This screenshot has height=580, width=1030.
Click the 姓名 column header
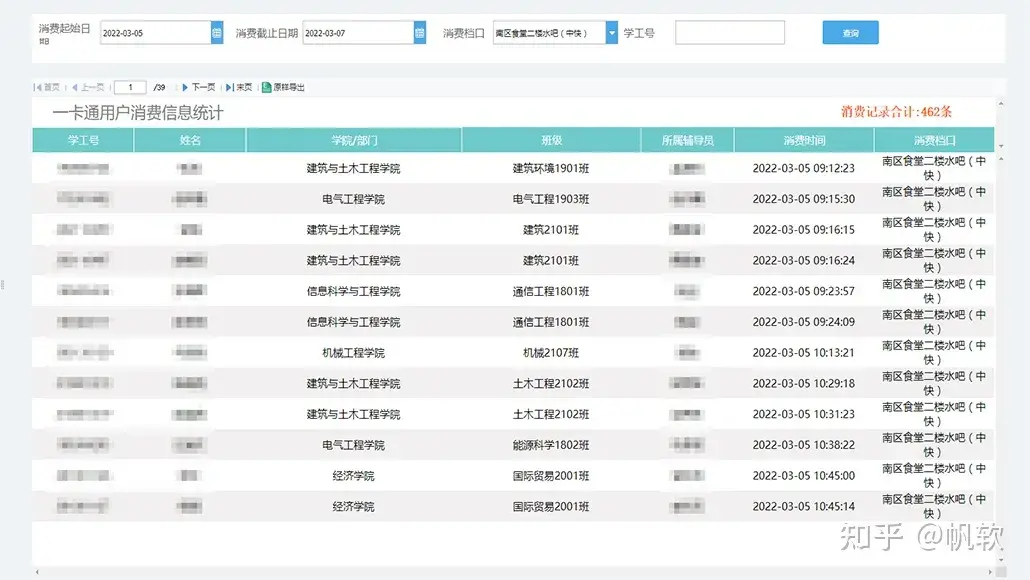(190, 140)
